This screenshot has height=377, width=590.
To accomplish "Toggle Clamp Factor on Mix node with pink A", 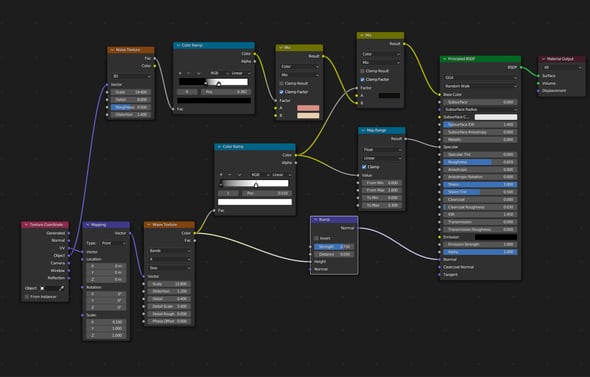I will (x=281, y=92).
